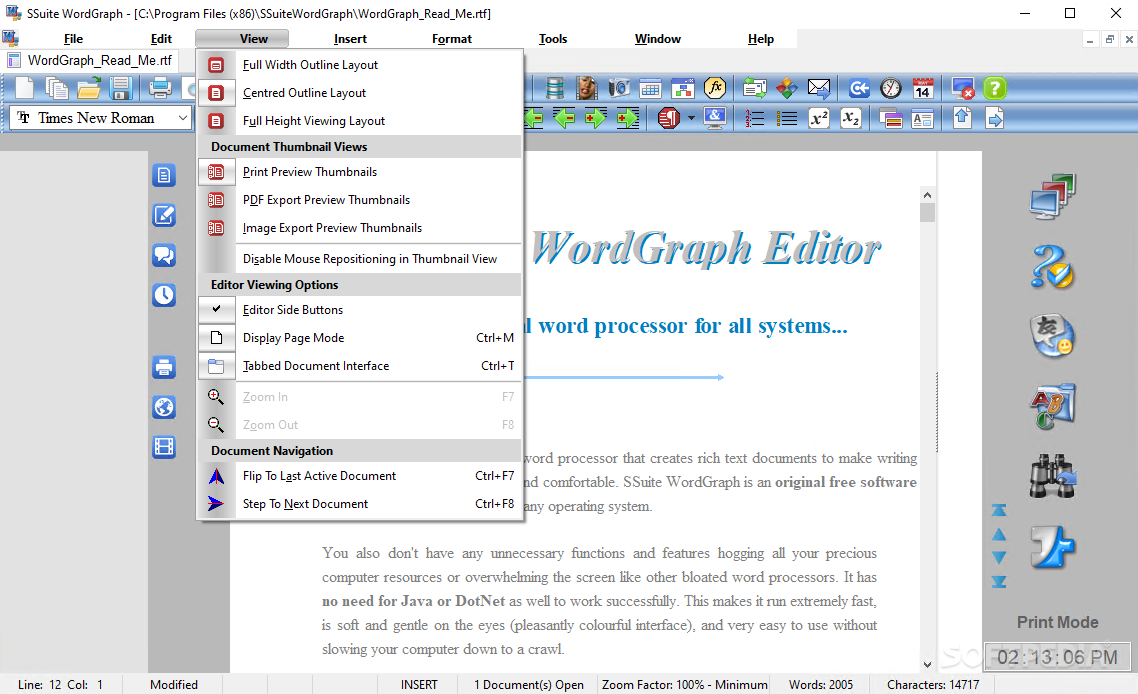Click the page up-arrow icon in toolbar
The height and width of the screenshot is (694, 1138).
tap(962, 118)
